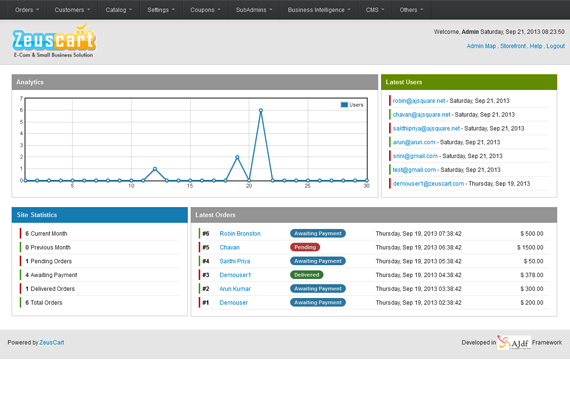This screenshot has height=400, width=570.
Task: Click the ZeusCart logo
Action: pyautogui.click(x=54, y=40)
